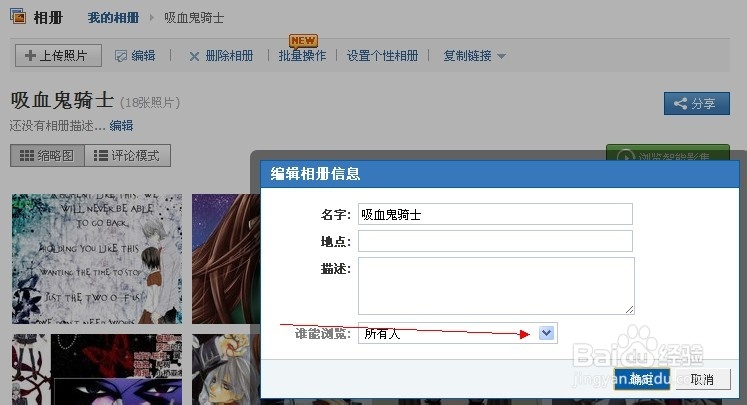The height and width of the screenshot is (405, 747).
Task: Click the 删除相册 delete album option
Action: coord(222,56)
